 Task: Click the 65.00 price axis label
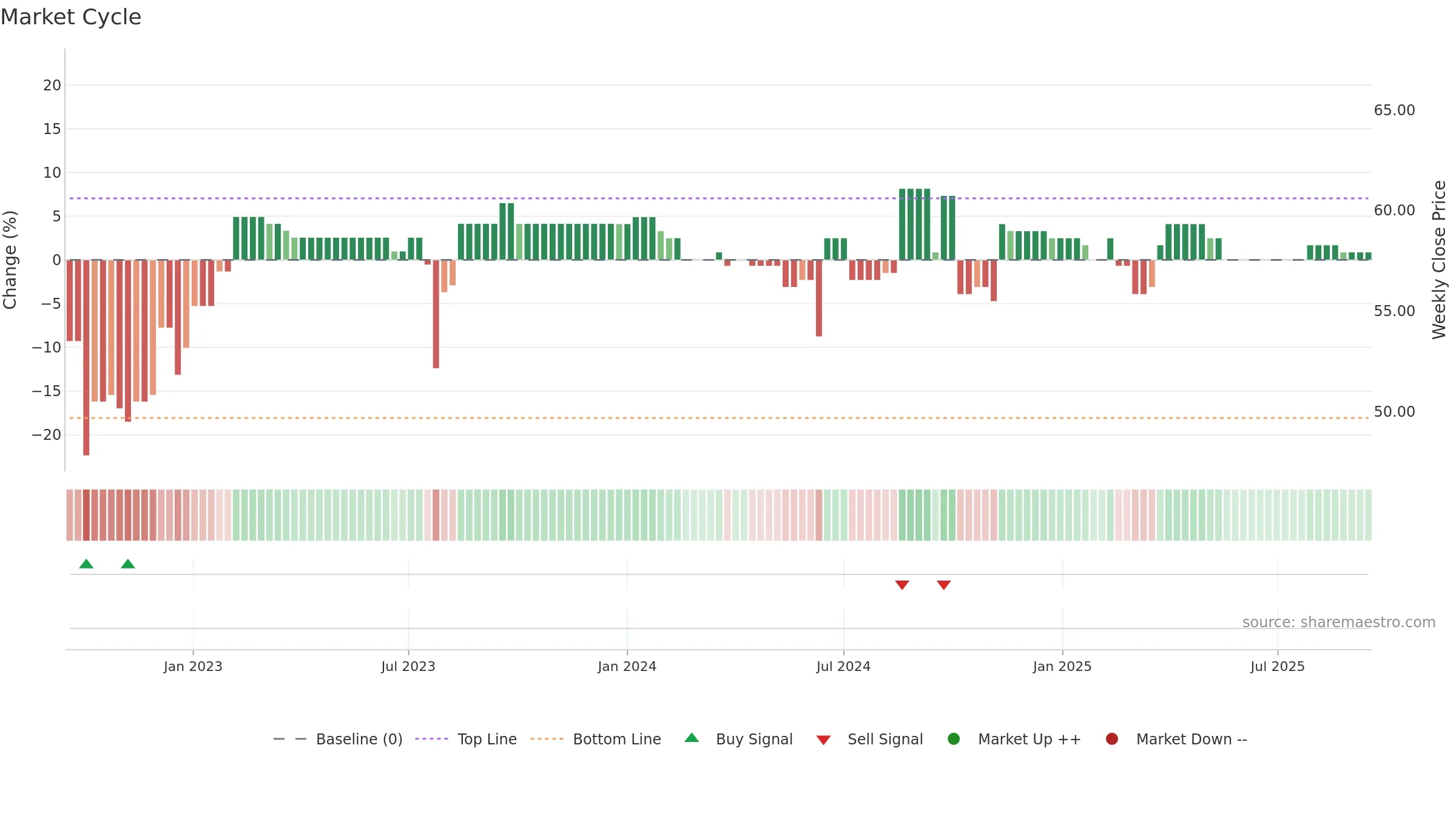[1394, 110]
